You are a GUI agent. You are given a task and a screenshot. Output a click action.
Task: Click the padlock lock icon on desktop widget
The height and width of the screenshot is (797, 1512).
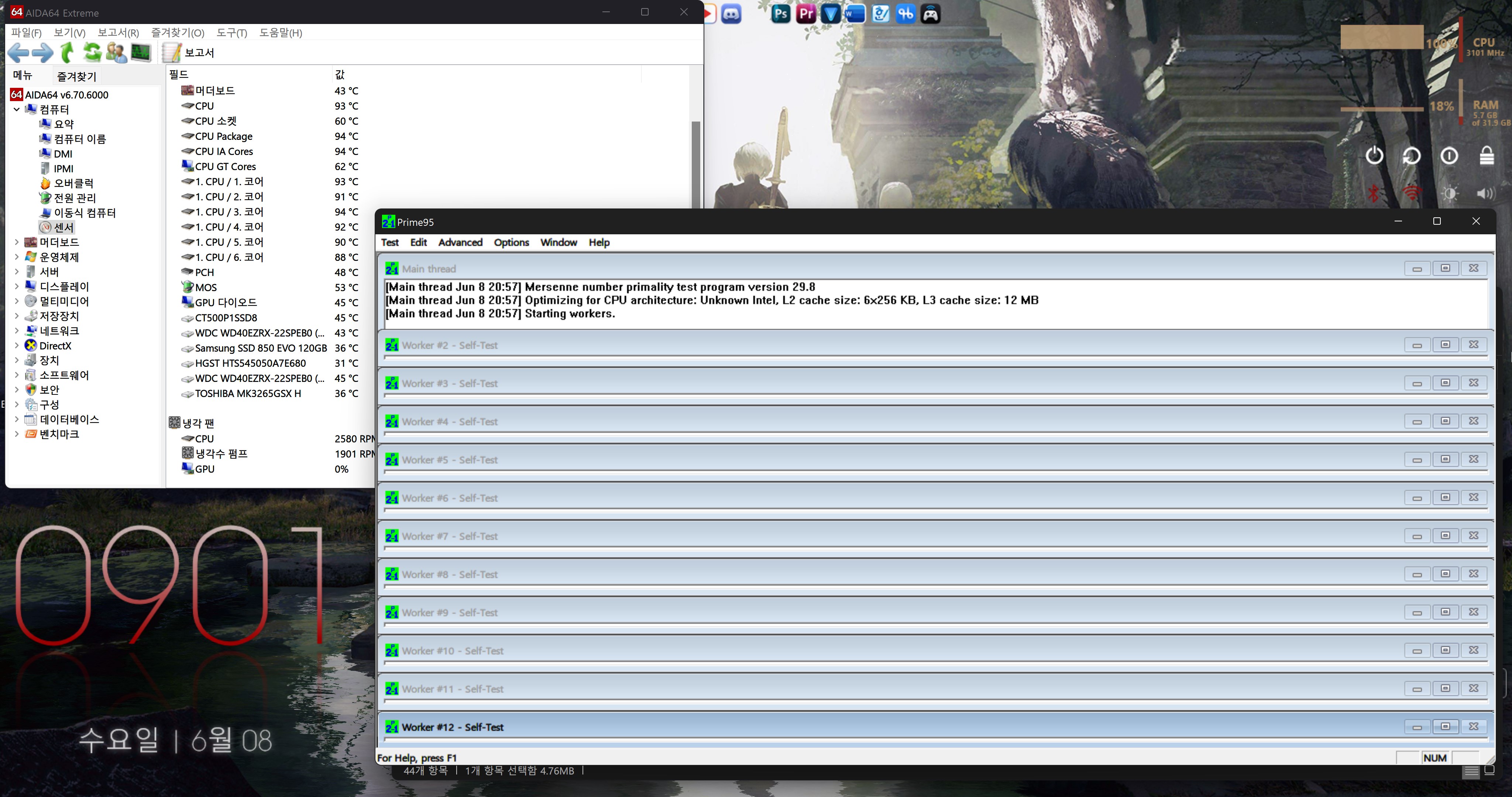click(x=1487, y=156)
